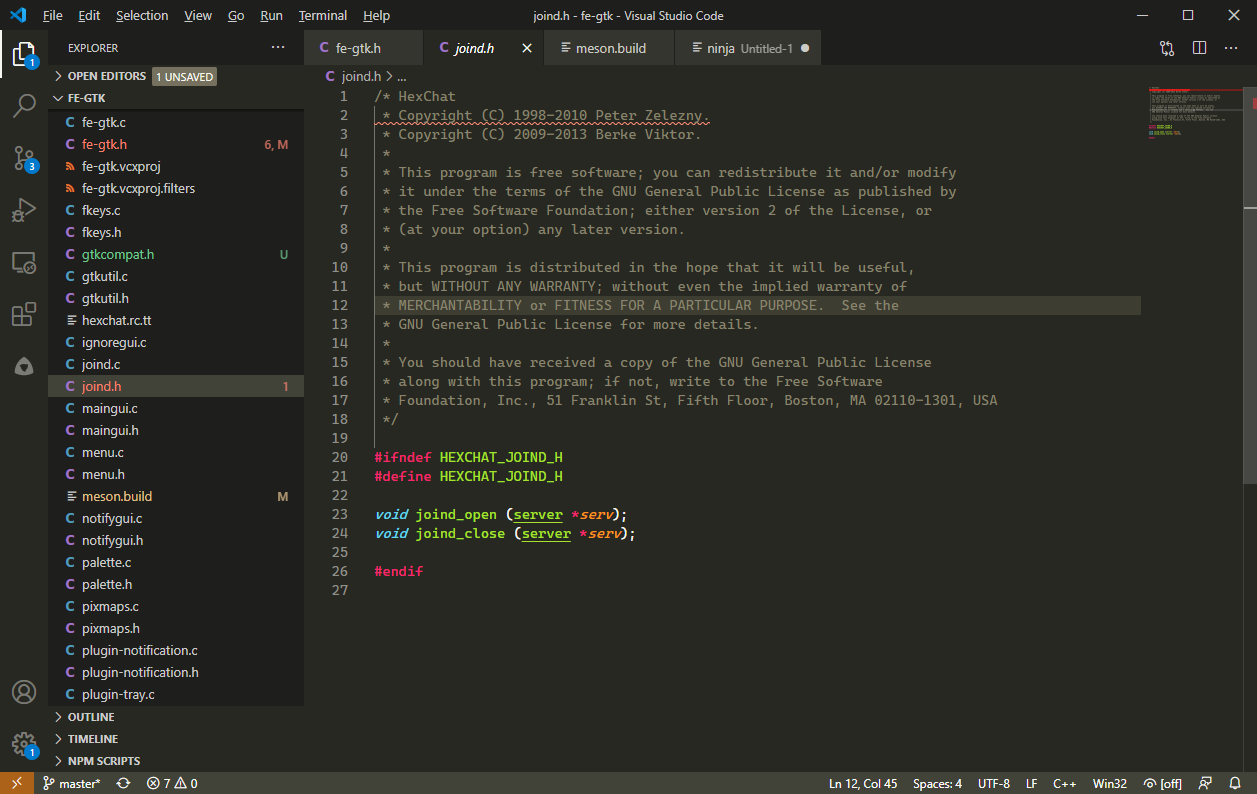The width and height of the screenshot is (1257, 794).
Task: Click the synchronize changes icon
Action: (x=123, y=783)
